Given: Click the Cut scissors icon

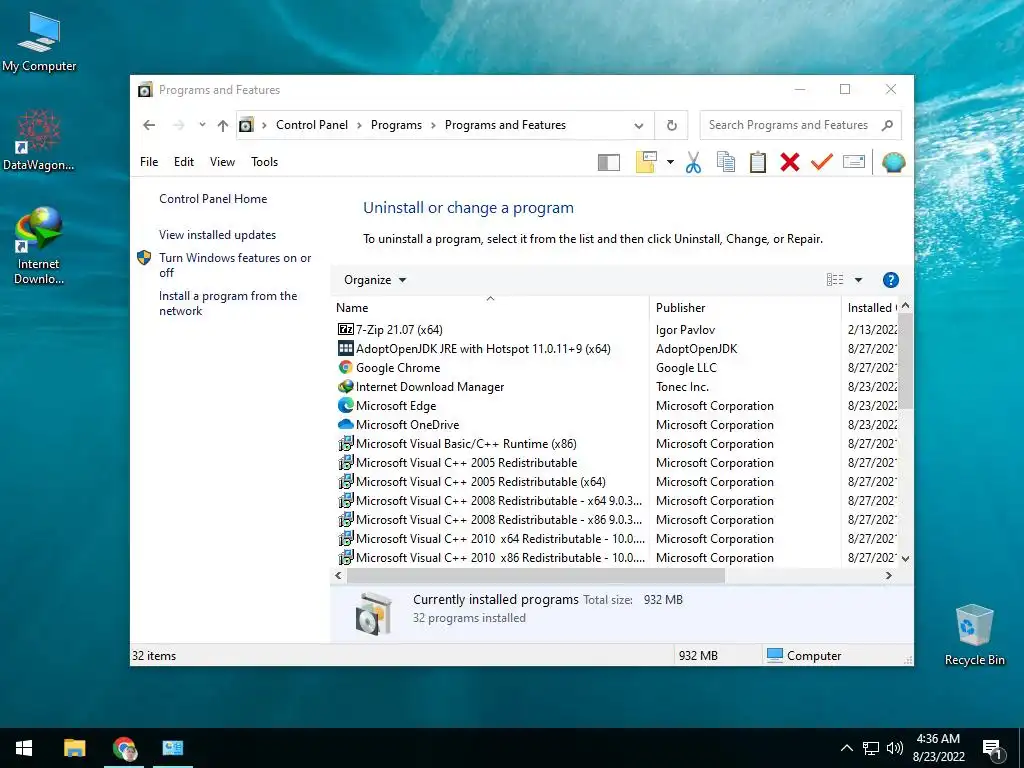Looking at the screenshot, I should (693, 162).
